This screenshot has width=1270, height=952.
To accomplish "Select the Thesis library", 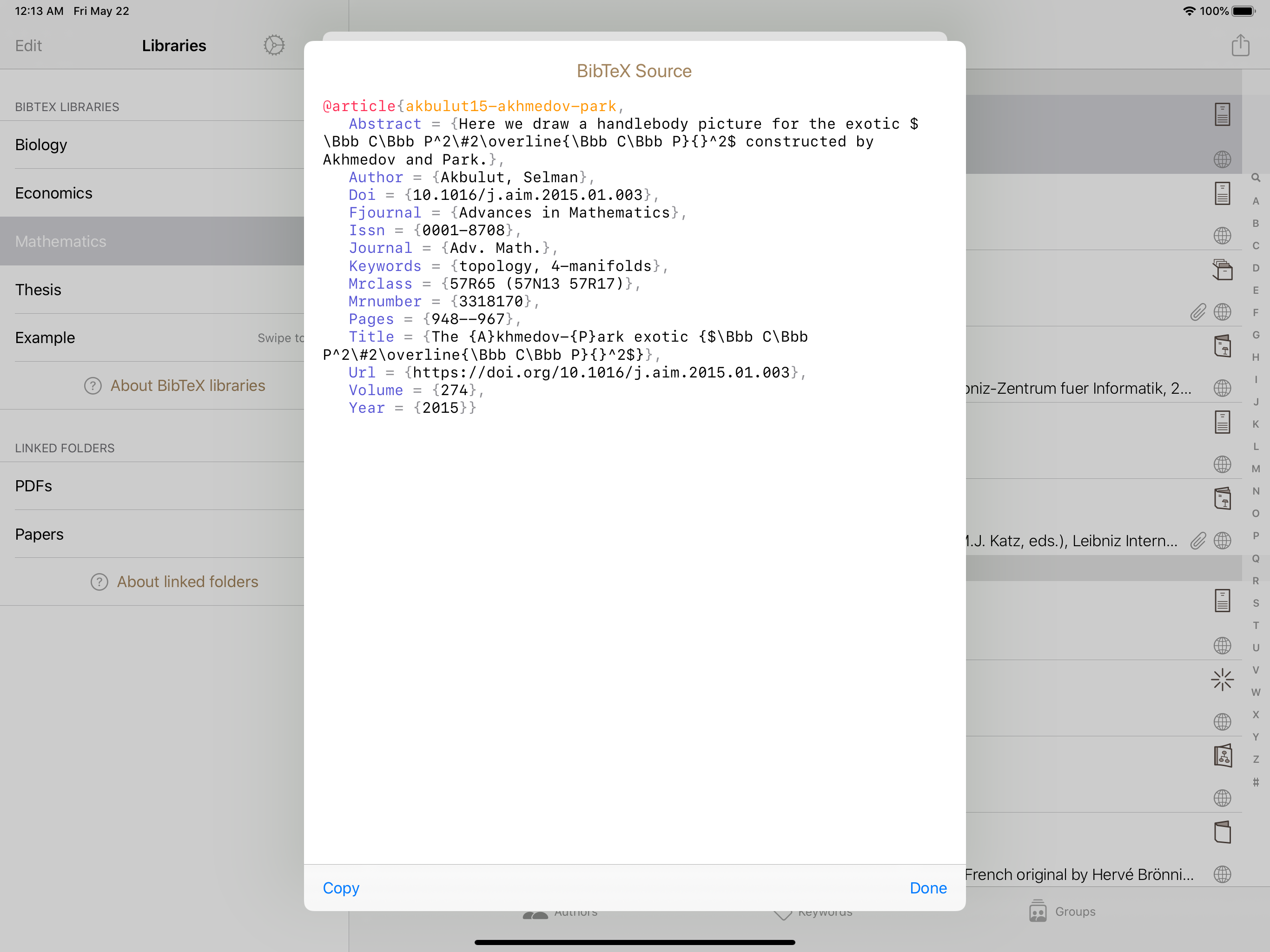I will coord(39,290).
